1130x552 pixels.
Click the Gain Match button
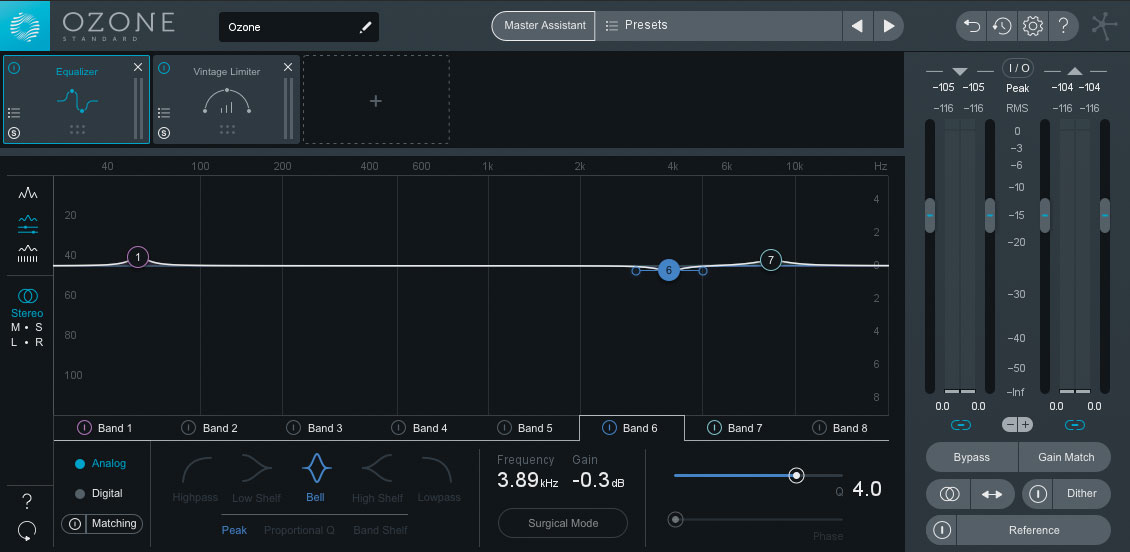(1066, 457)
